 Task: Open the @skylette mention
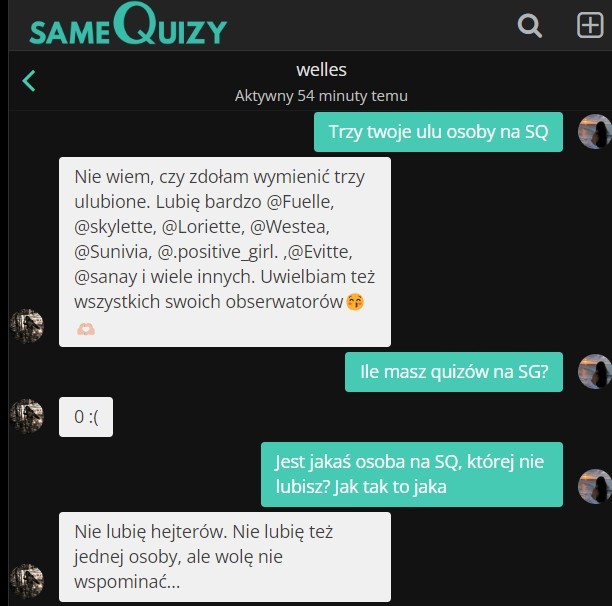(x=115, y=227)
